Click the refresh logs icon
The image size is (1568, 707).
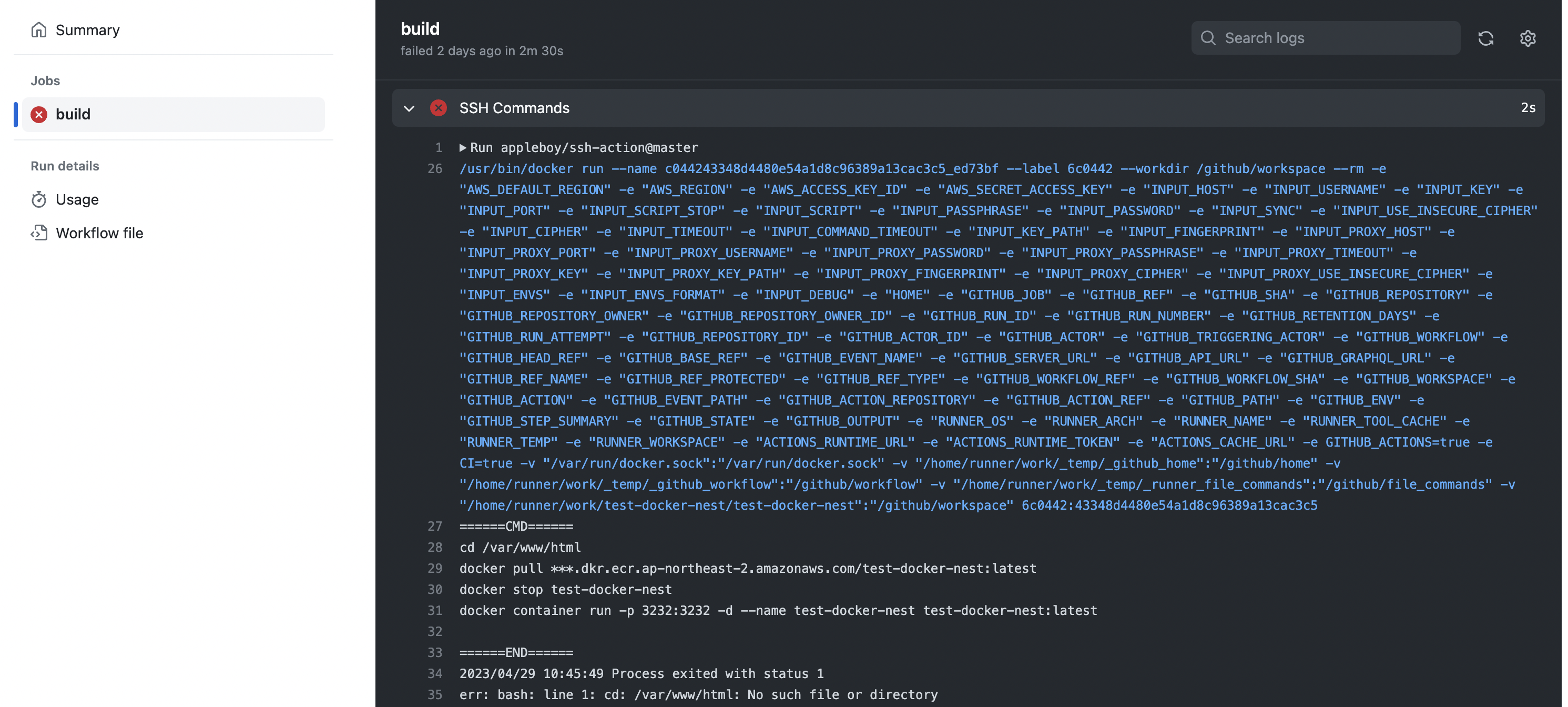click(1486, 38)
